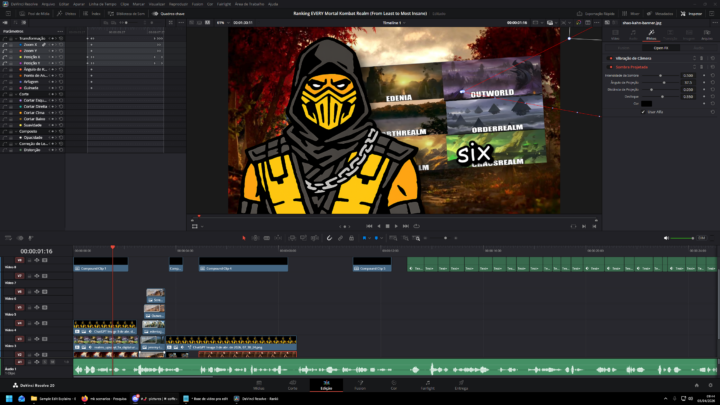The width and height of the screenshot is (720, 405).
Task: Open the Pool de Mídia panel
Action: [x=34, y=14]
